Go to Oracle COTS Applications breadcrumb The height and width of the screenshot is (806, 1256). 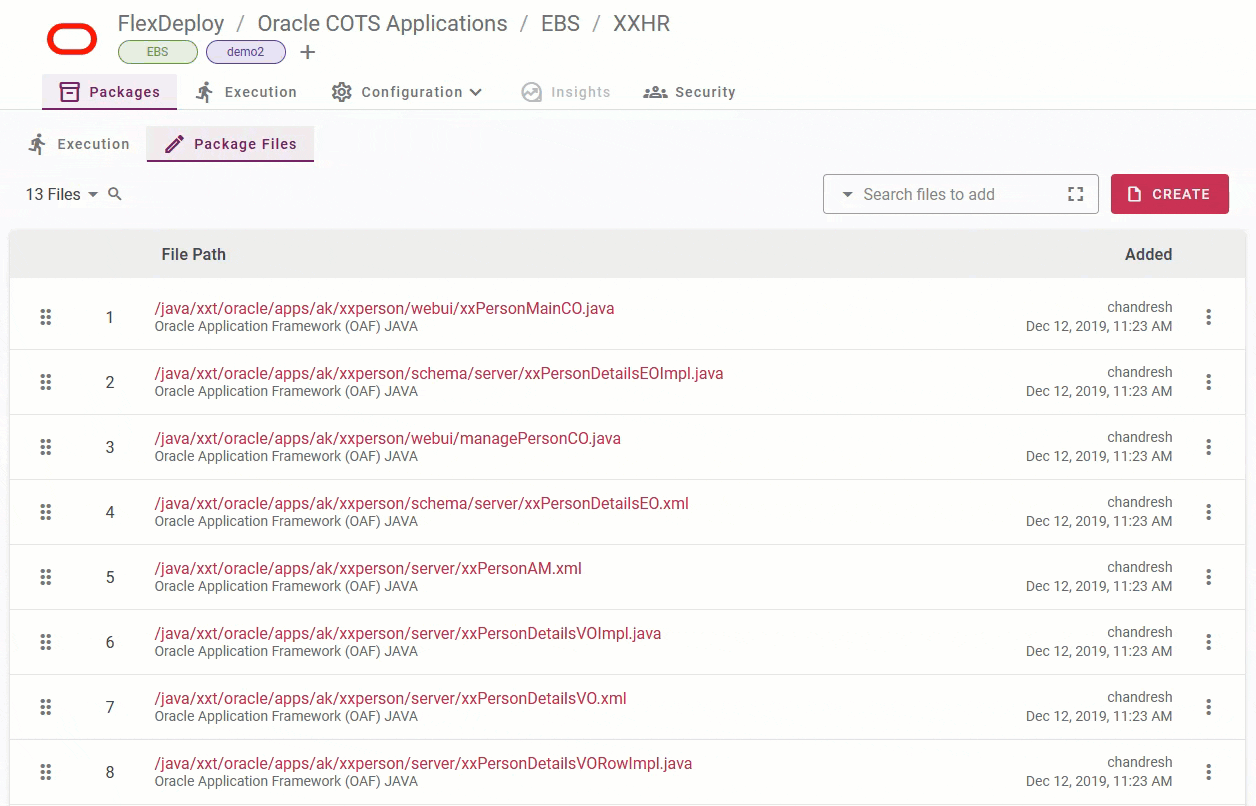382,23
